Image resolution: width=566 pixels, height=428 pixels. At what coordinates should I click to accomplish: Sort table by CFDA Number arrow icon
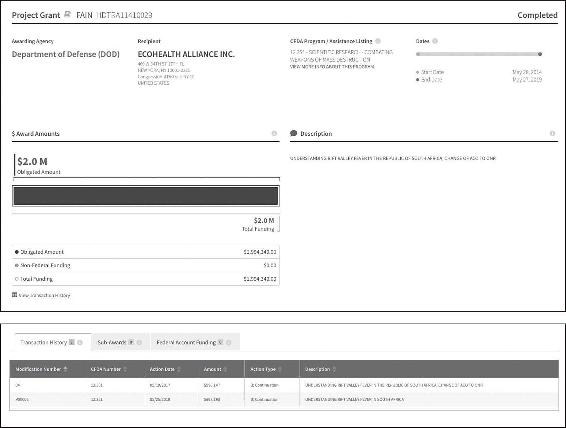(x=125, y=369)
